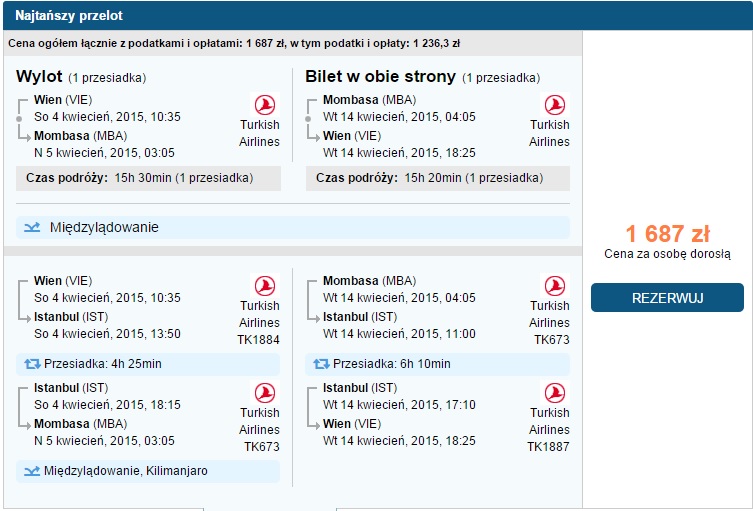Click Turkish Airlines logo in return summary
The image size is (753, 511).
click(555, 105)
